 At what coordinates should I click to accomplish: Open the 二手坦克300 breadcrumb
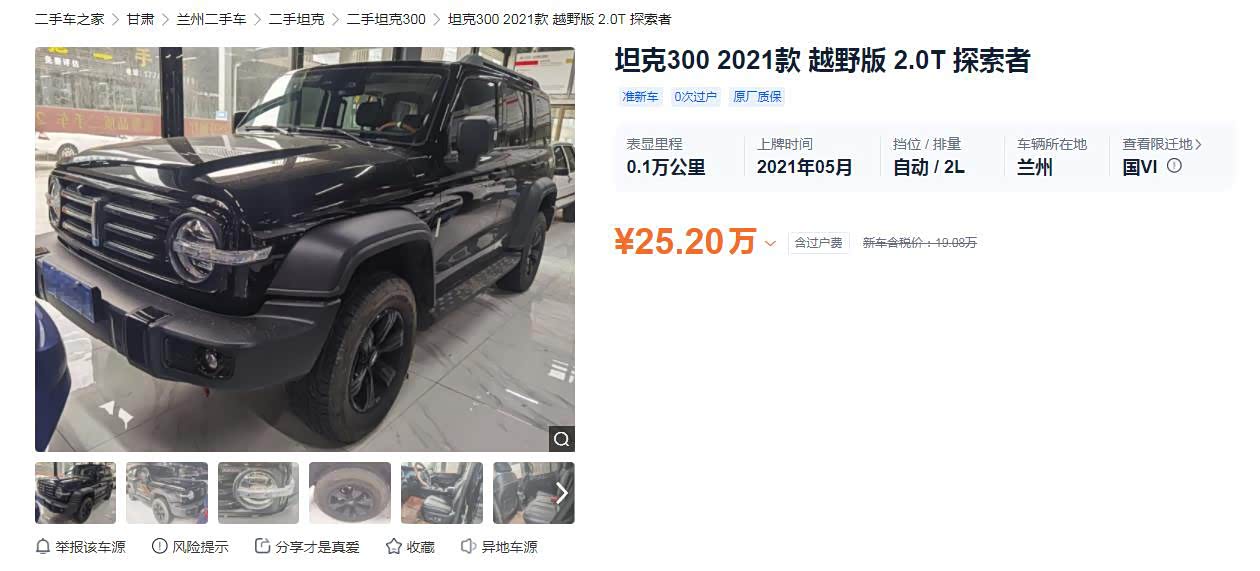click(x=386, y=19)
